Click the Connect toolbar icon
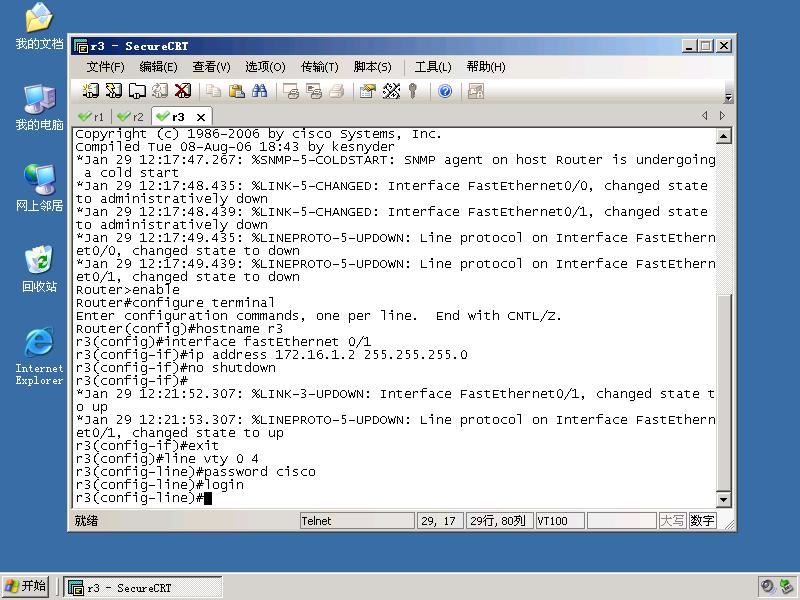The width and height of the screenshot is (800, 600). pos(91,91)
